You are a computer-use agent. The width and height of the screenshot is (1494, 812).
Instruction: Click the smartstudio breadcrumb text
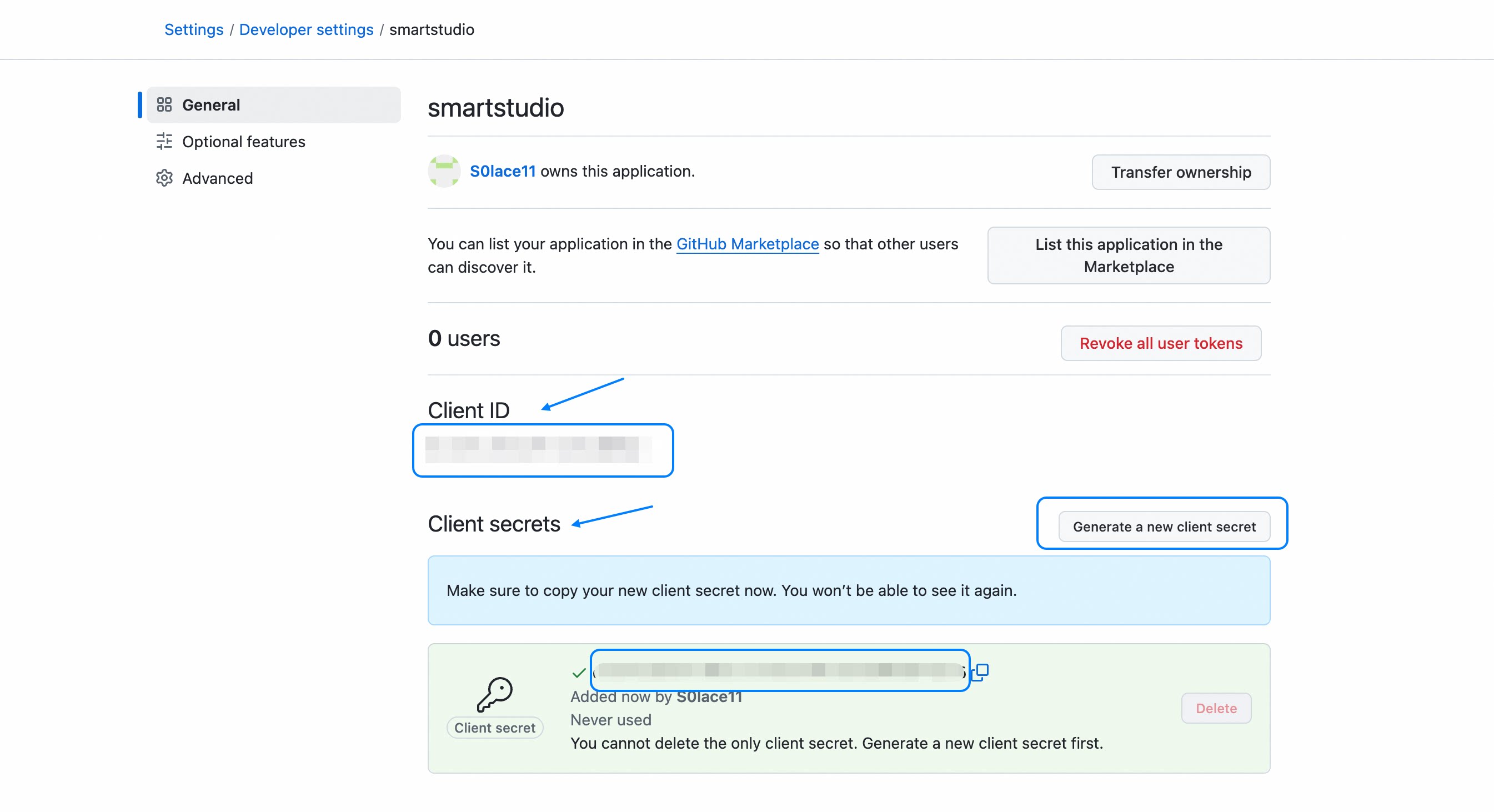click(x=432, y=29)
